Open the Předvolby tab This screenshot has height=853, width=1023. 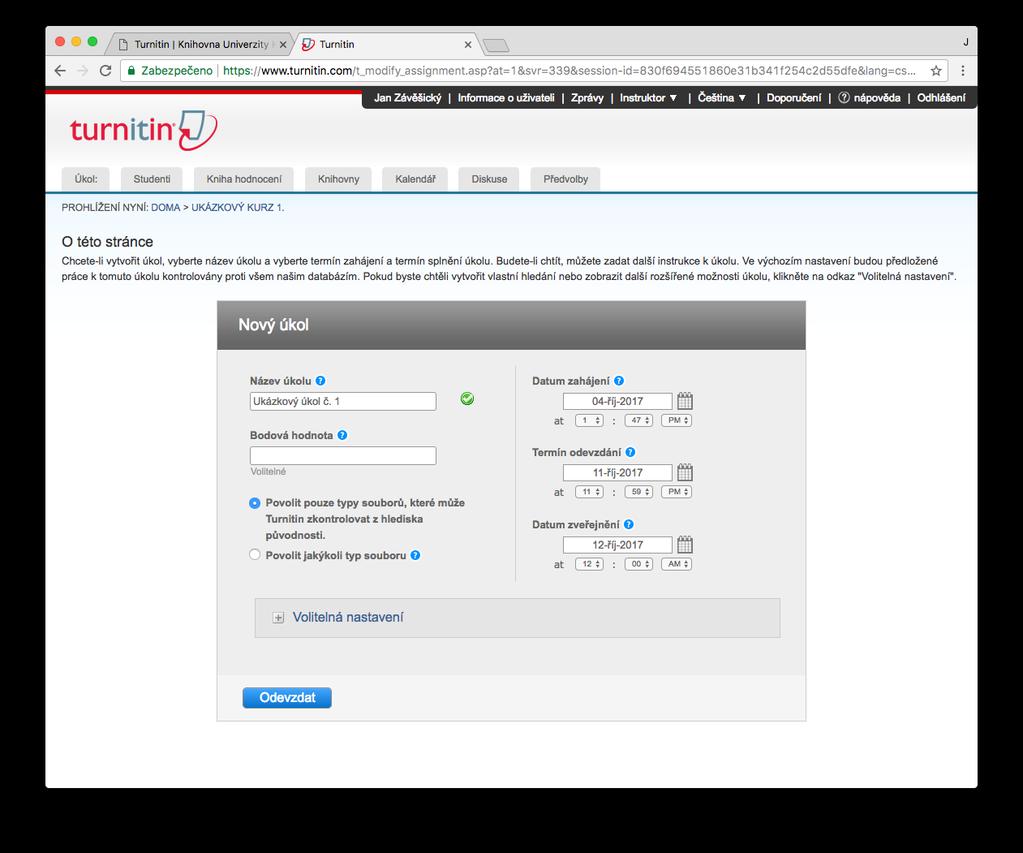pos(566,179)
